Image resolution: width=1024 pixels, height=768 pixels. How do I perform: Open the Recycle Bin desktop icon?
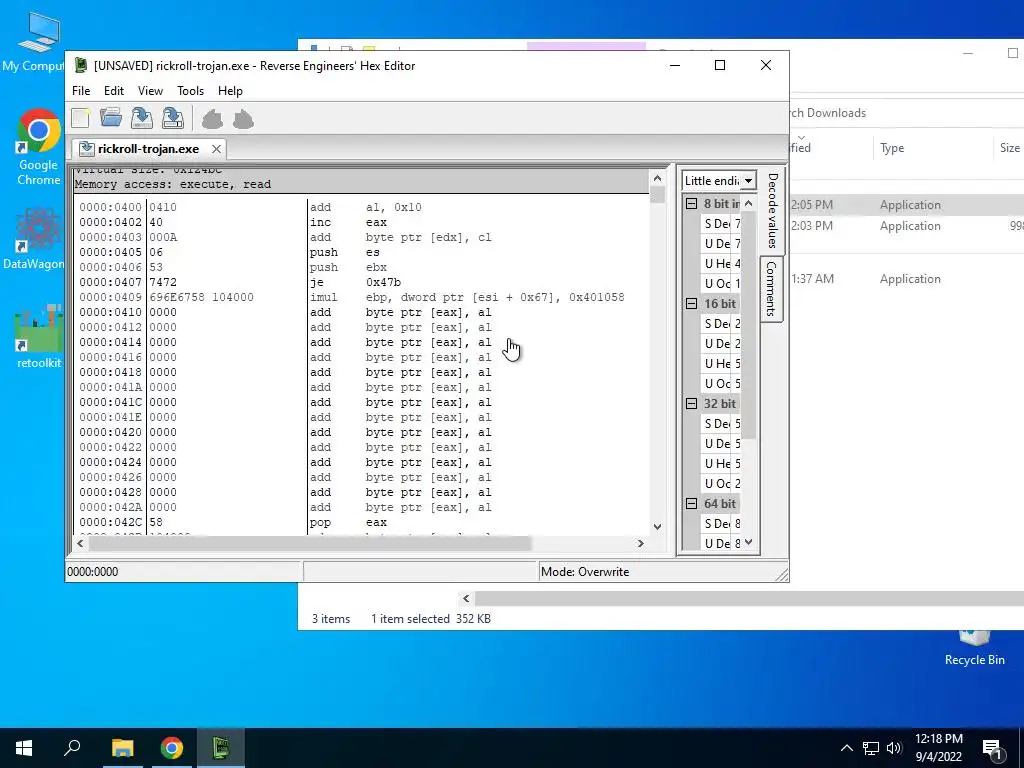click(x=974, y=648)
